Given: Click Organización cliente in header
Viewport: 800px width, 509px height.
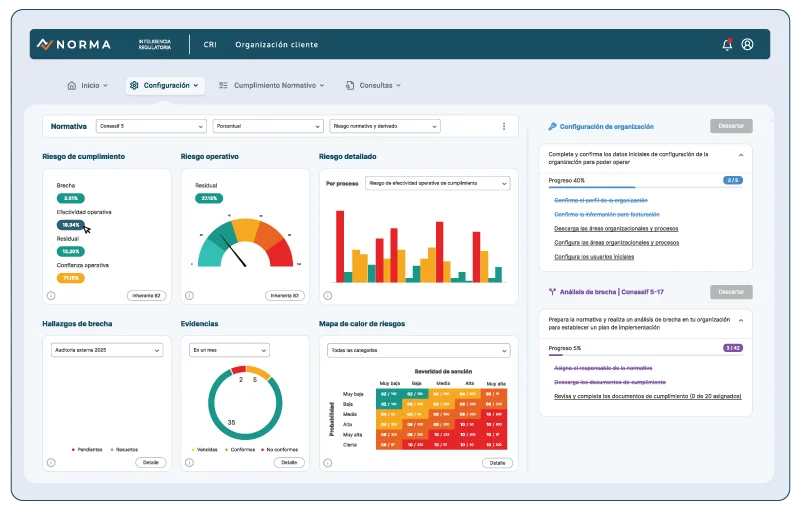Looking at the screenshot, I should point(277,44).
